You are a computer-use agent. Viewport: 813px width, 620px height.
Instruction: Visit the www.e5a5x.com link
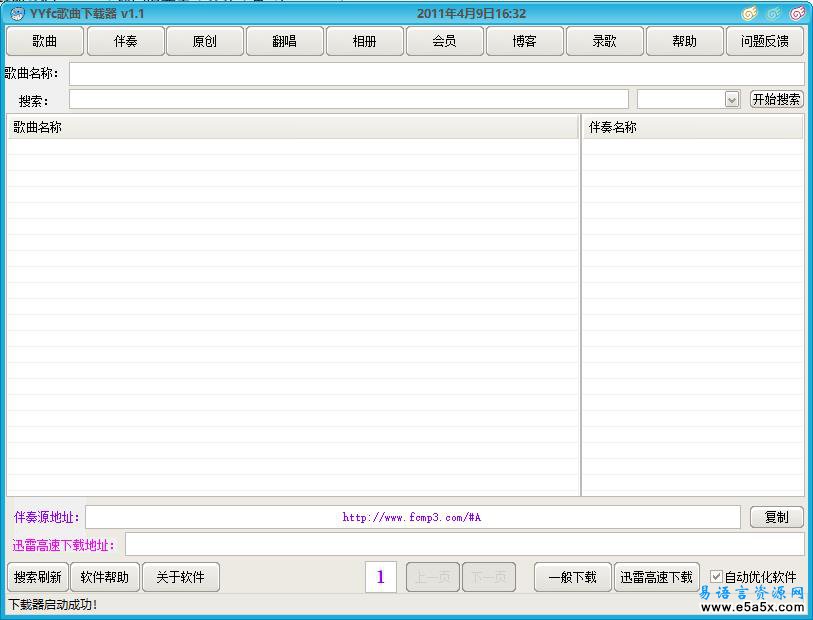pos(751,604)
